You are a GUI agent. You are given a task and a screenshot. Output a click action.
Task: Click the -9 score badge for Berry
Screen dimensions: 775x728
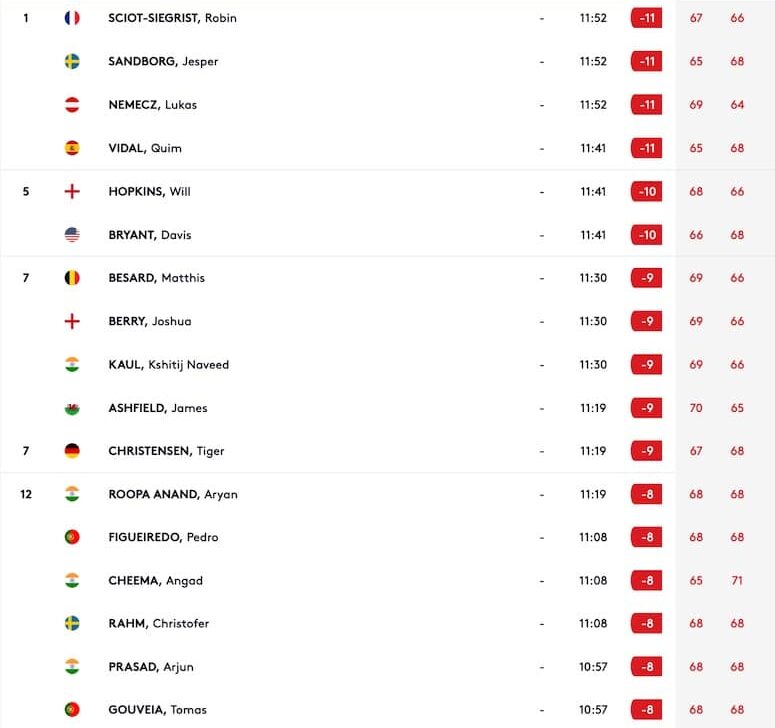click(x=646, y=321)
